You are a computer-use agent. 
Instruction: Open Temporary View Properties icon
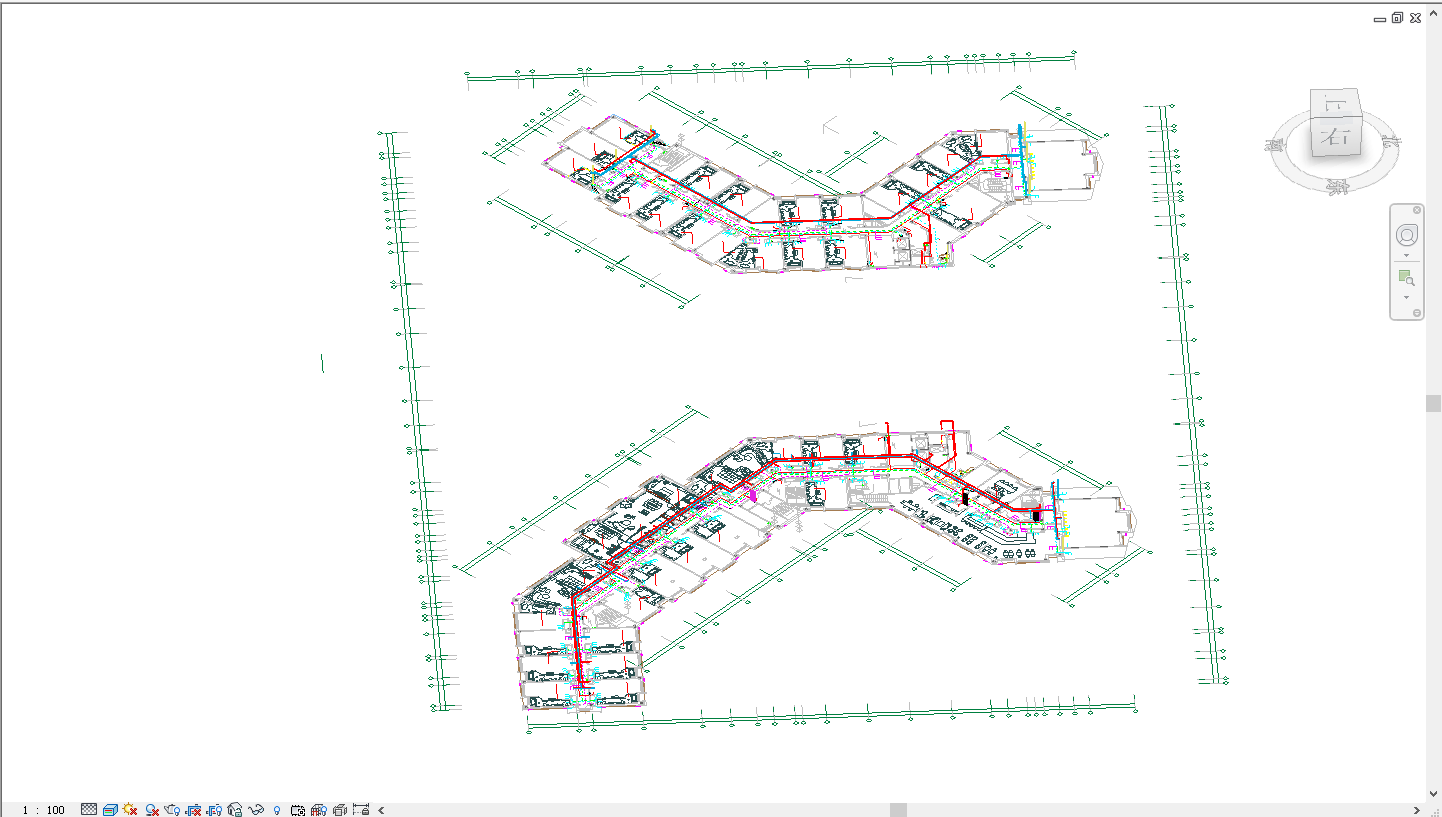298,810
